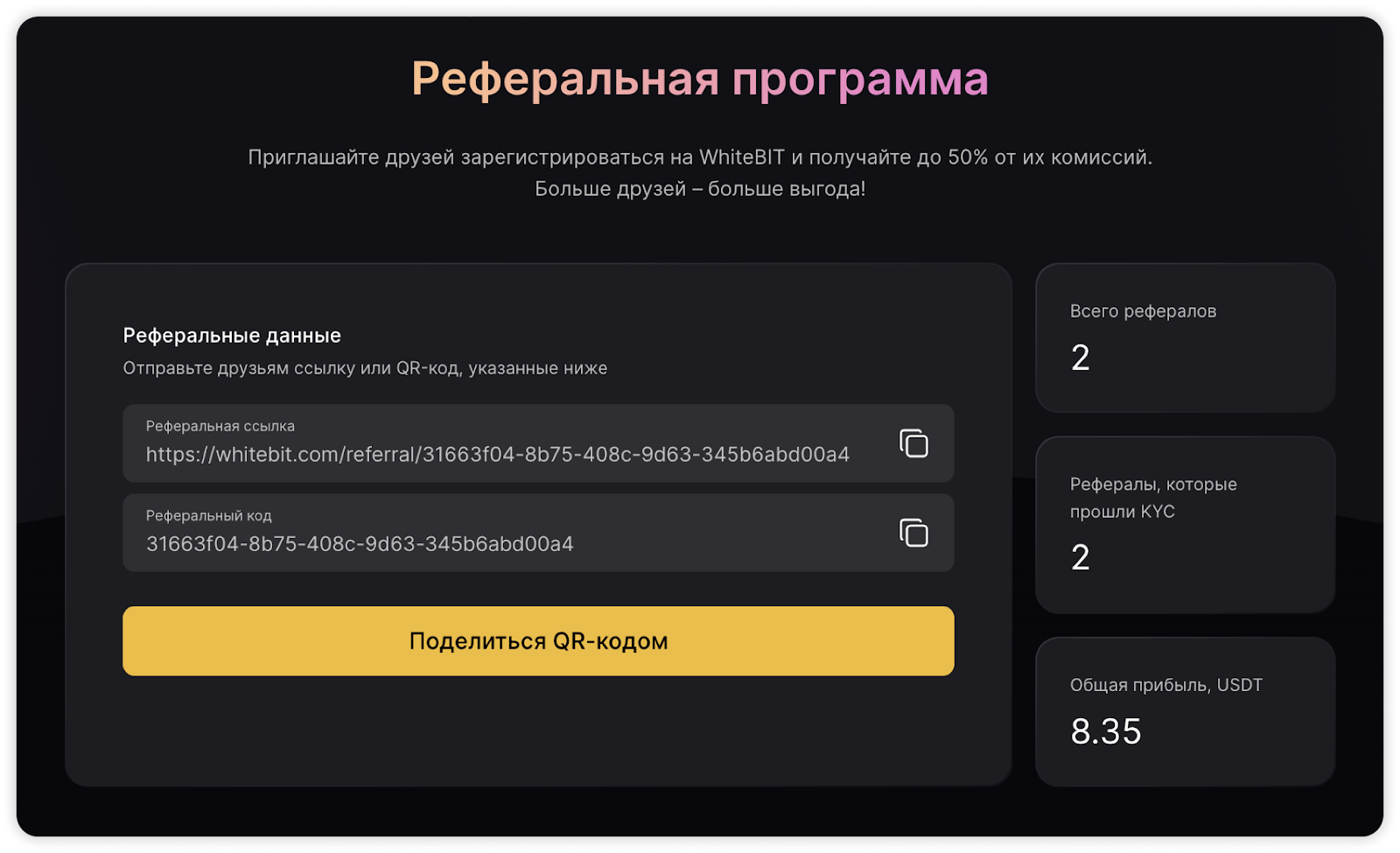Image resolution: width=1400 pixels, height=853 pixels.
Task: Click the Рефералы, которые прошли KYC label
Action: coord(1152,498)
